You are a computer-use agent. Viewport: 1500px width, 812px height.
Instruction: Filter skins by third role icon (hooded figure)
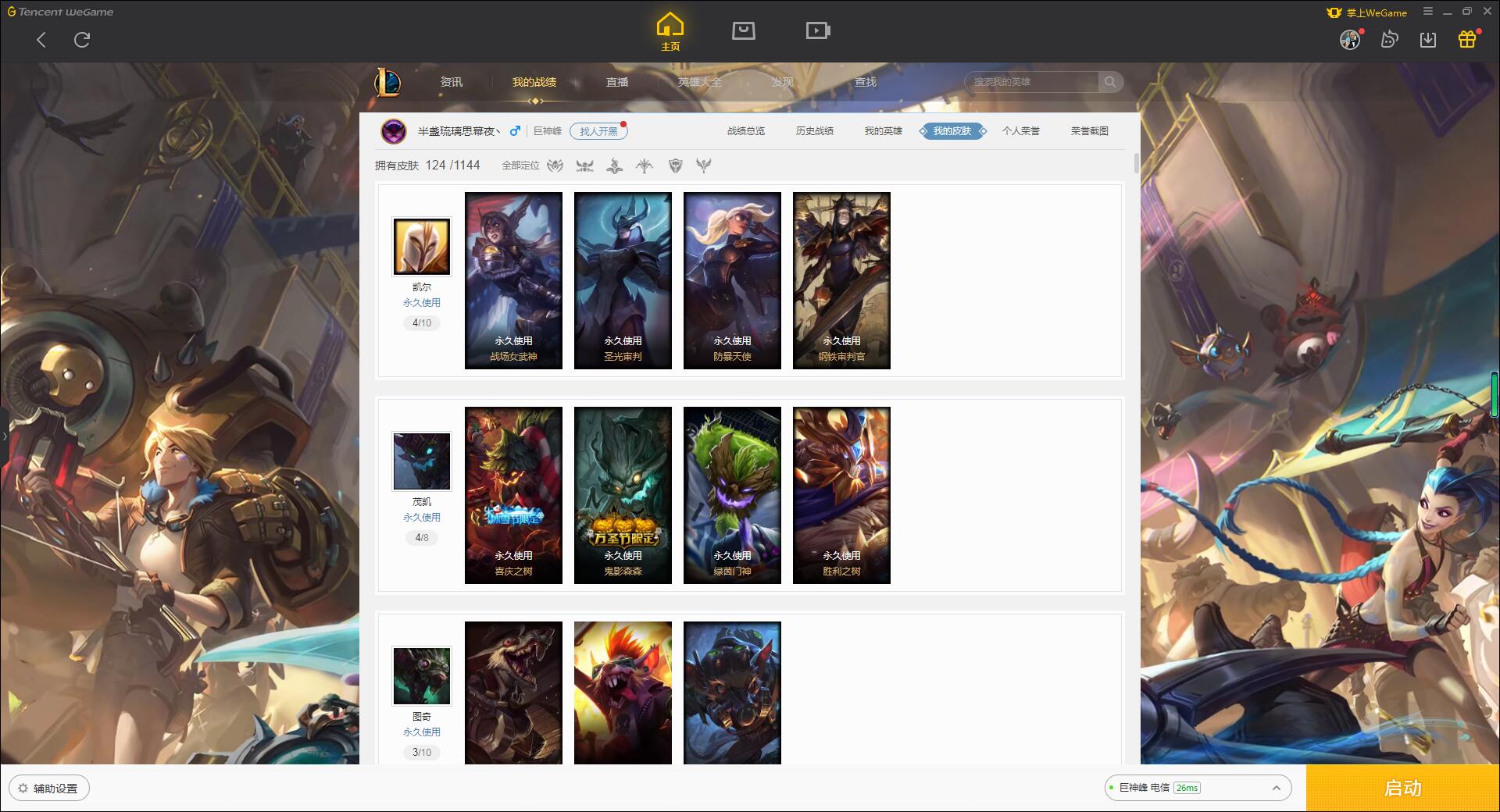click(x=615, y=166)
